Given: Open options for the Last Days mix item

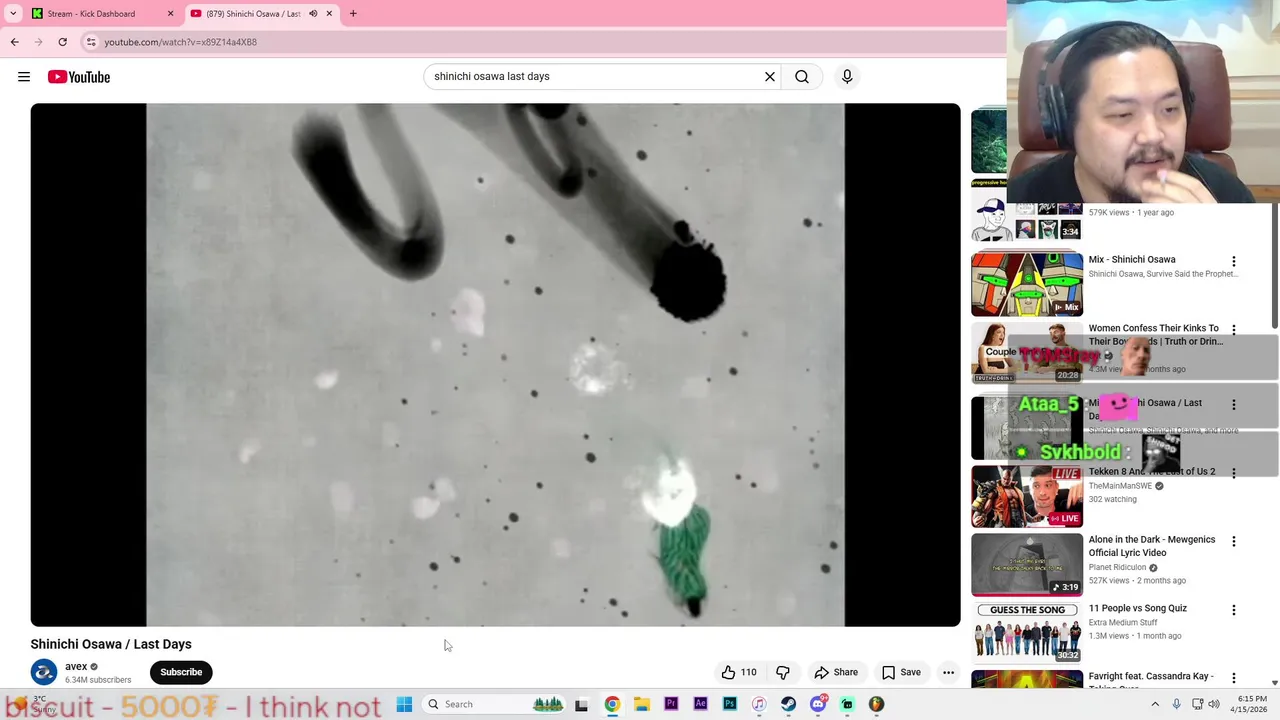Looking at the screenshot, I should pyautogui.click(x=1234, y=405).
